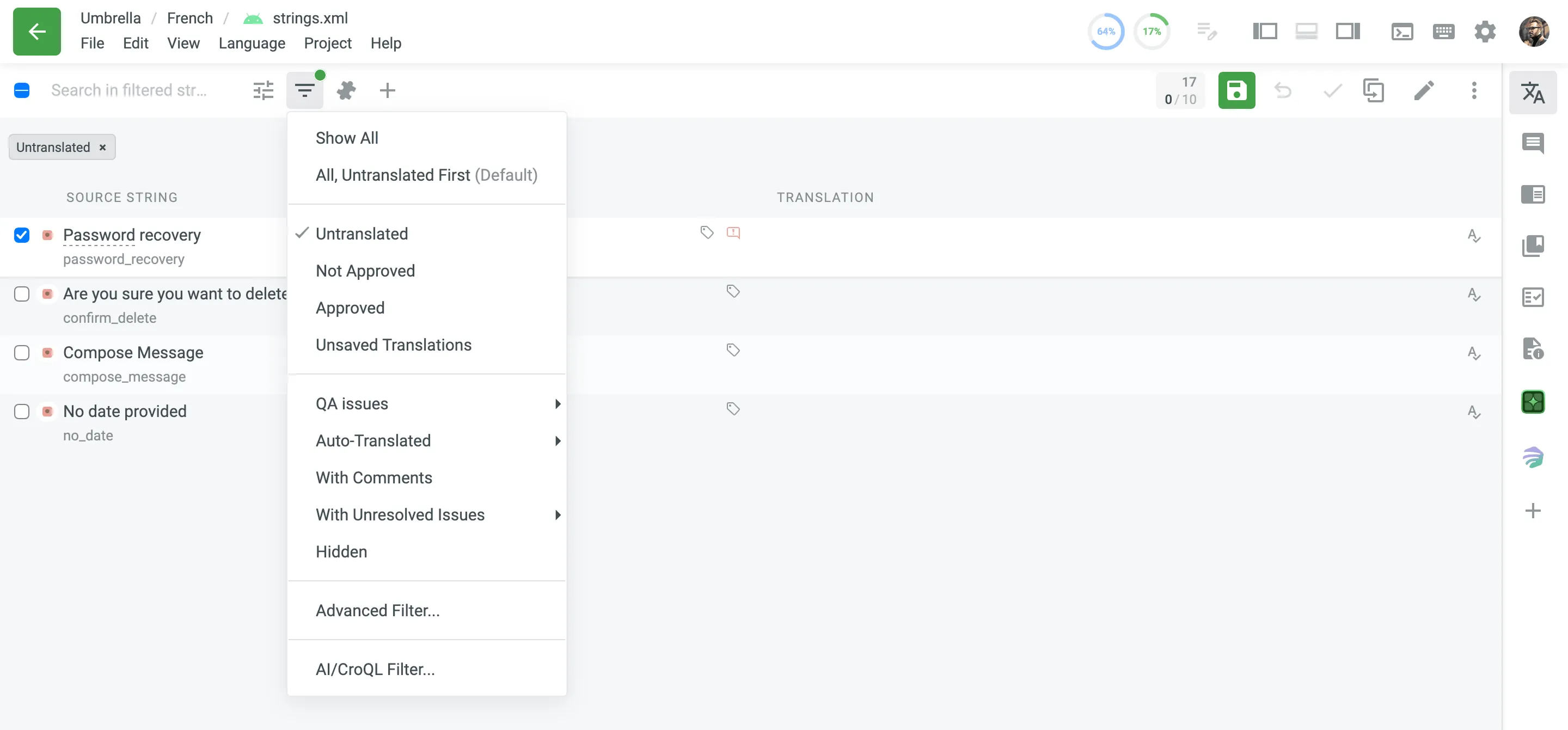The width and height of the screenshot is (1568, 730).
Task: Select the Not Approved filter
Action: click(x=426, y=271)
